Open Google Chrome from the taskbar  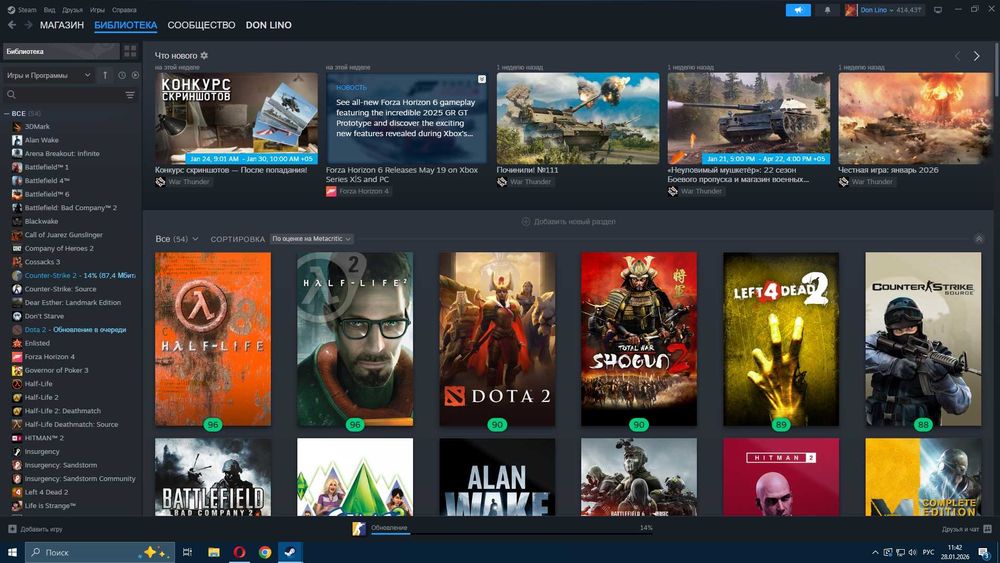coord(265,552)
